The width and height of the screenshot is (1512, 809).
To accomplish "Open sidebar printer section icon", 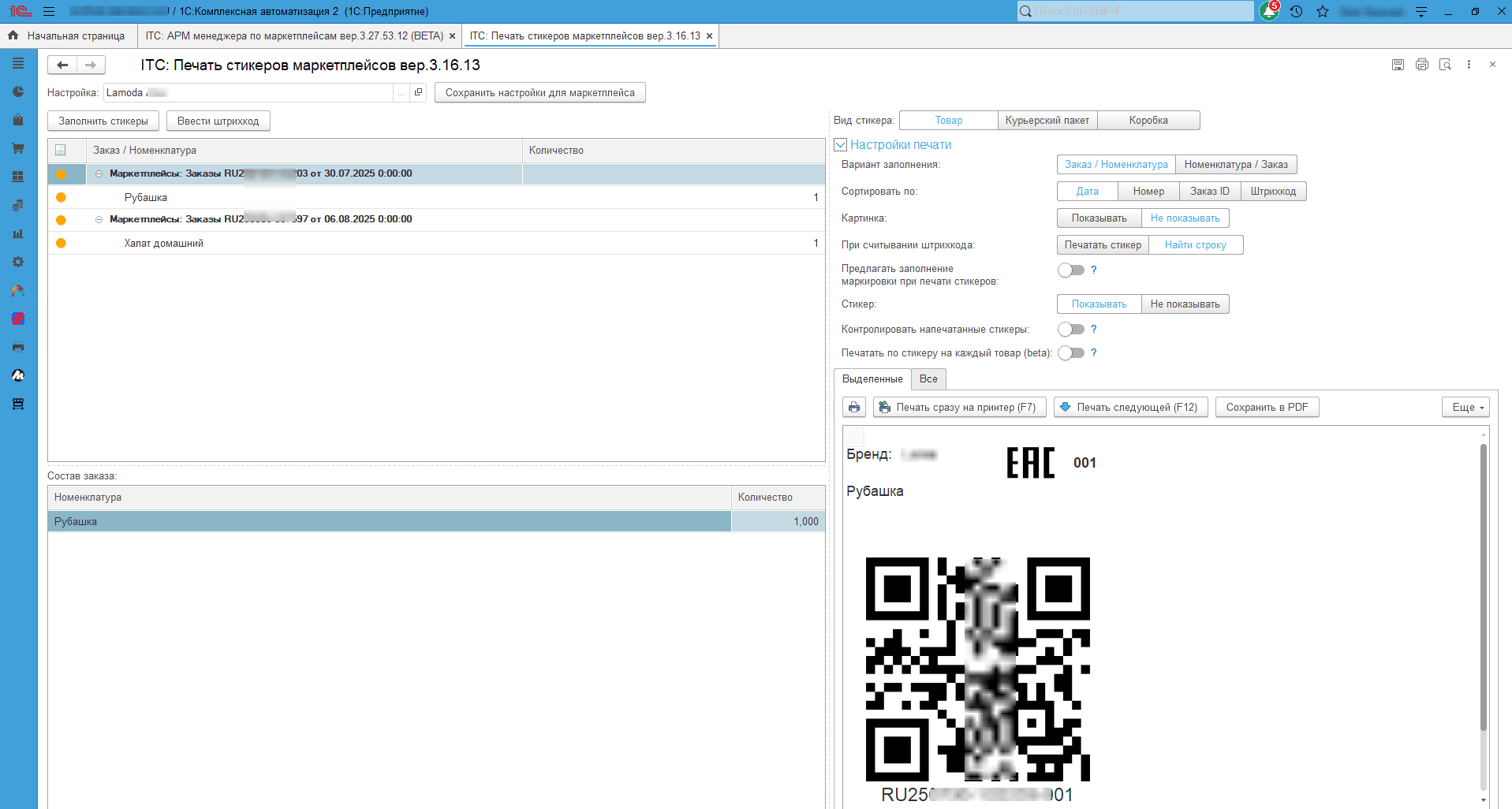I will click(x=18, y=347).
